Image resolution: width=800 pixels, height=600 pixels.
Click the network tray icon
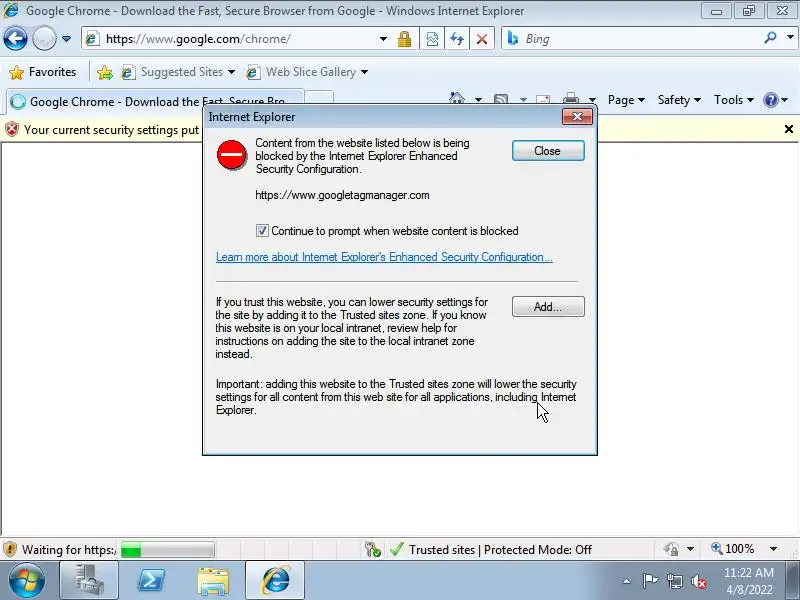click(674, 581)
